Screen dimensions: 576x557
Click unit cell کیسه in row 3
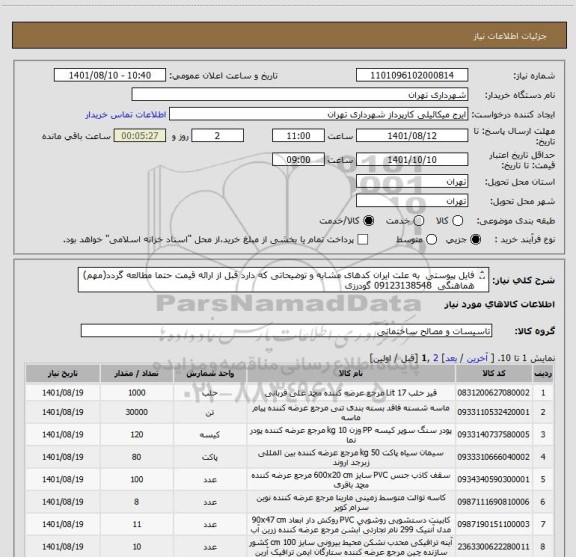(x=210, y=435)
